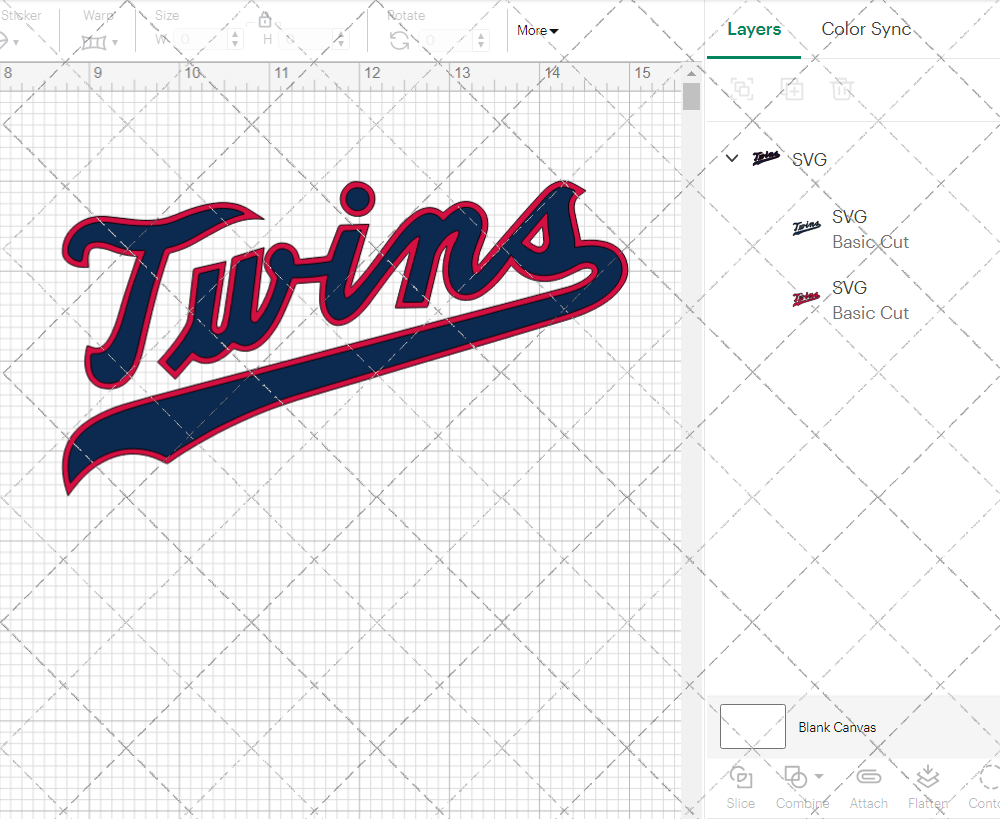This screenshot has height=819, width=1000.
Task: Open the More dropdown menu
Action: click(x=537, y=31)
